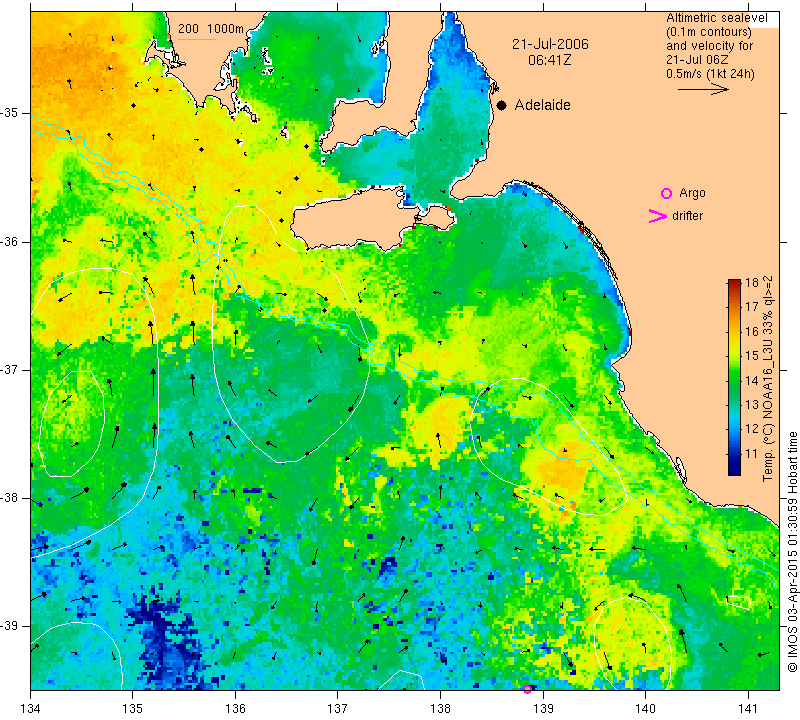Viewport: 800px width, 720px height.
Task: Click the Adelaide city label
Action: coord(542,105)
